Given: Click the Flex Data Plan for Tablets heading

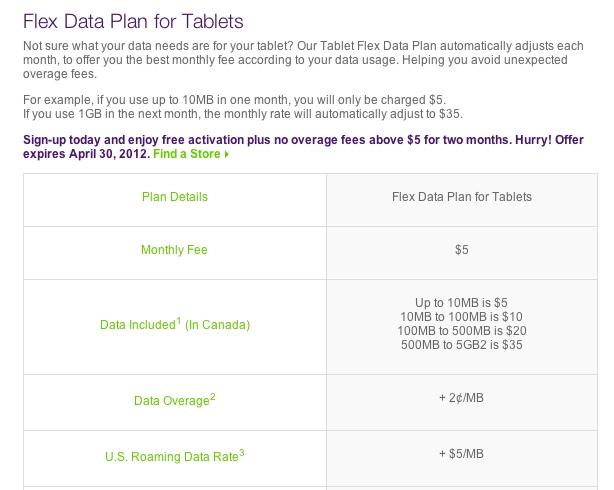Looking at the screenshot, I should tap(133, 21).
